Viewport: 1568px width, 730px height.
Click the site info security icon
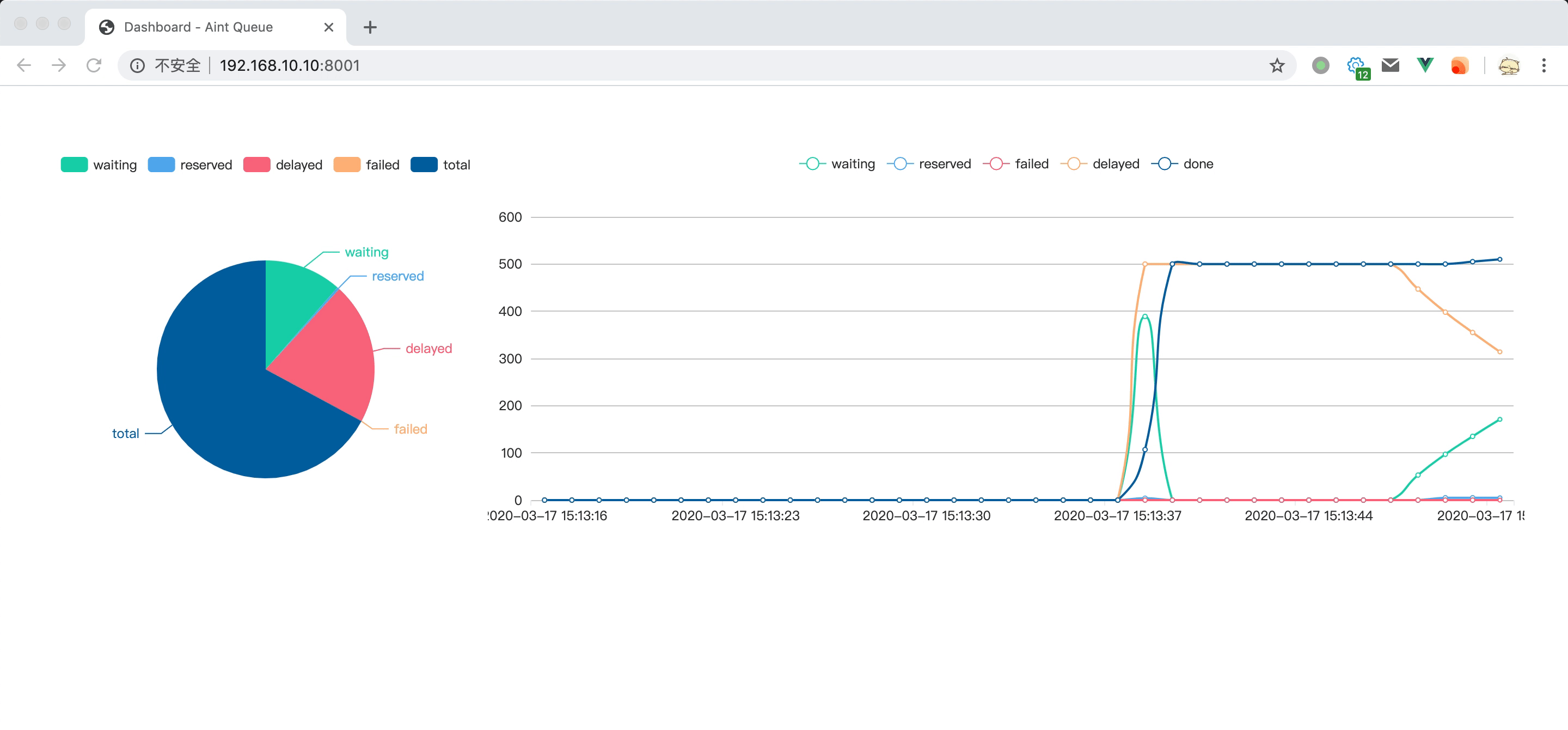pos(138,65)
